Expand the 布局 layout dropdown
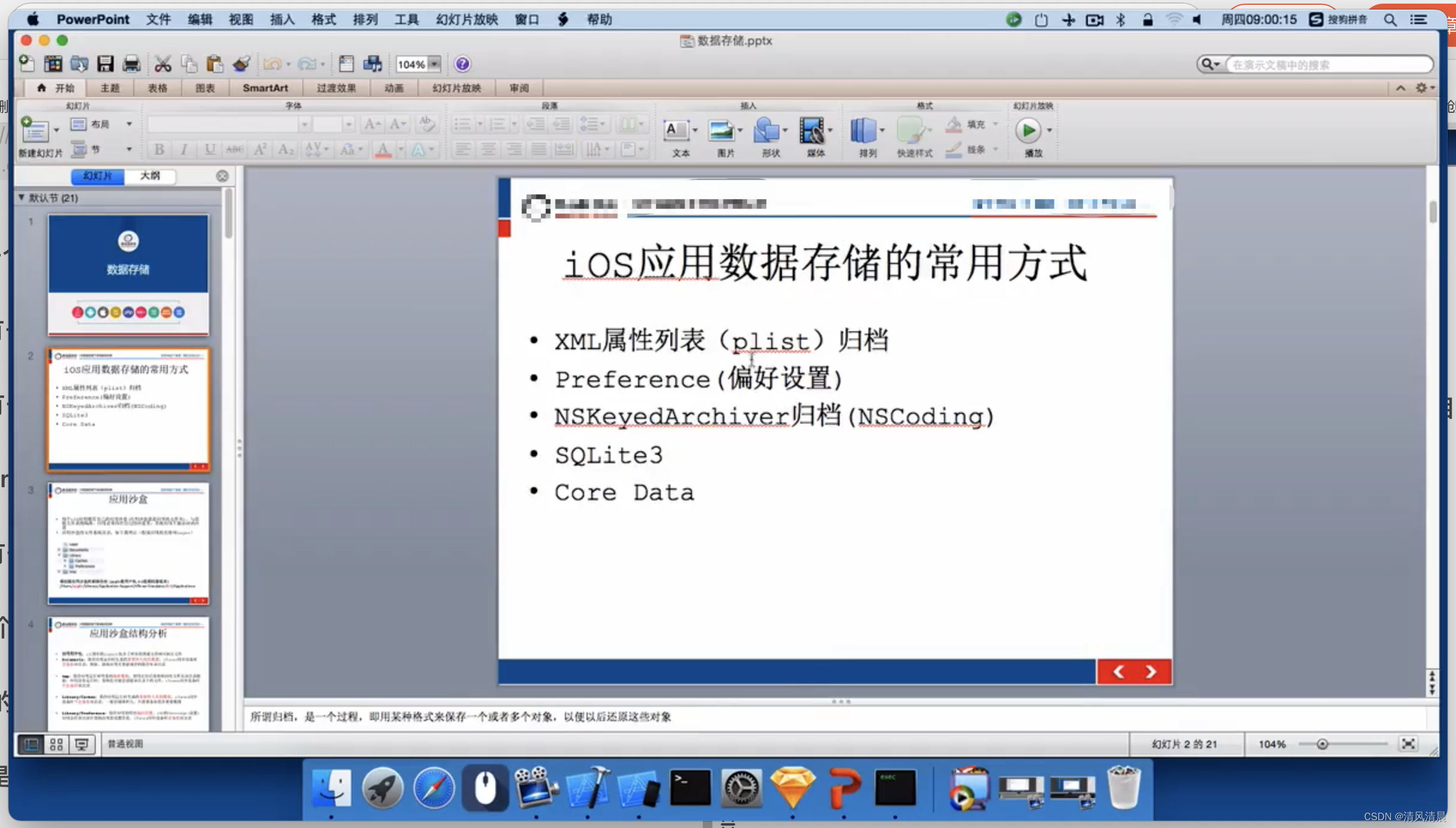The image size is (1456, 828). pos(128,124)
